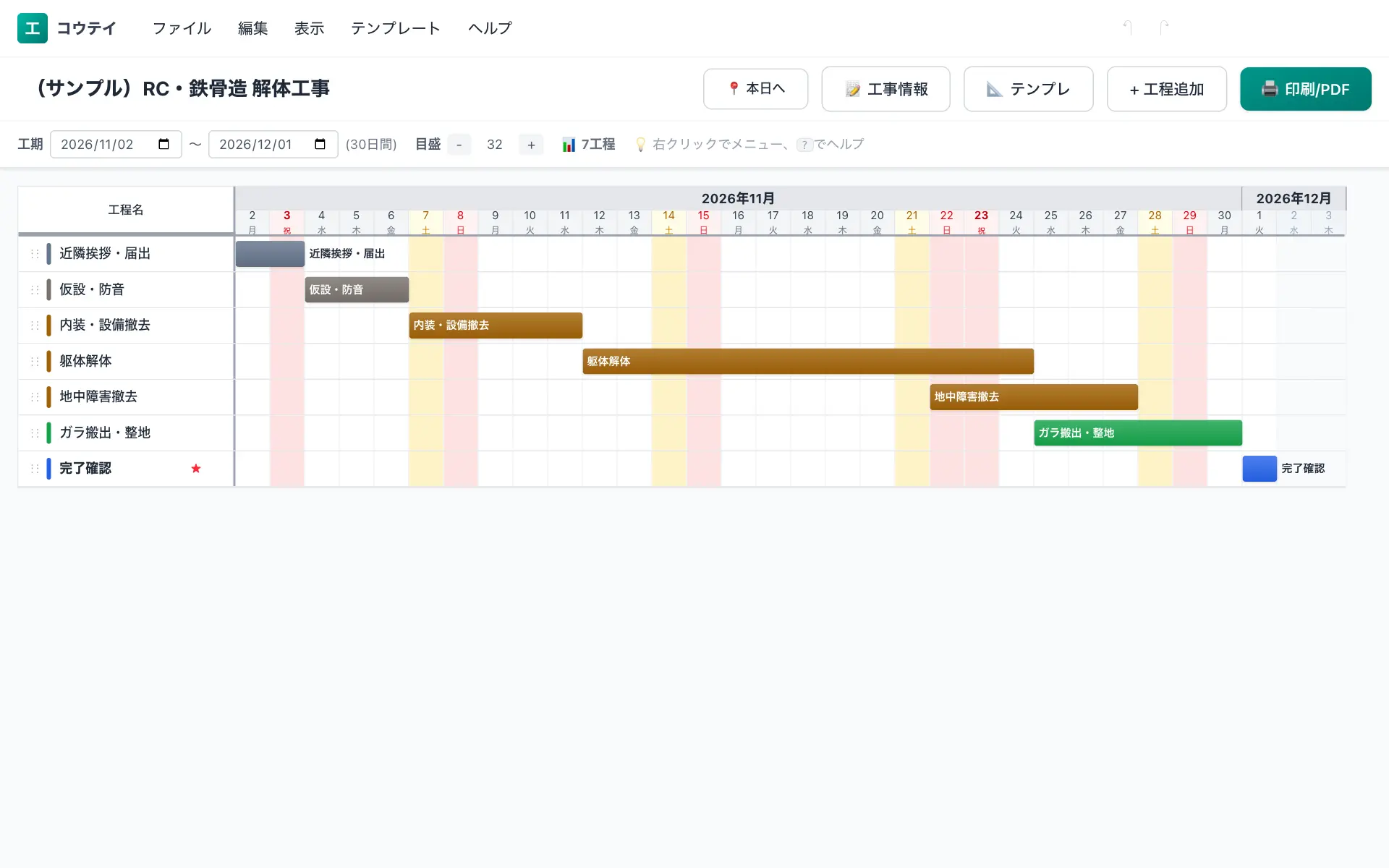Click the 近隣挨拶・届出 process name
Screen dimensions: 1389x868
coord(105,253)
